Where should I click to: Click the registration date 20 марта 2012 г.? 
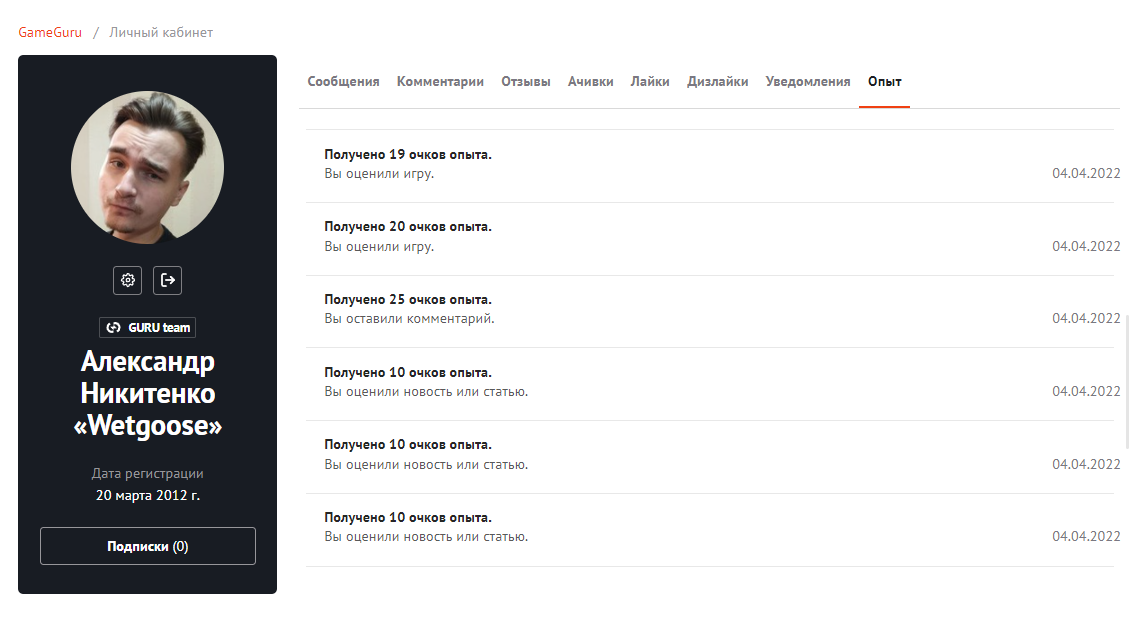point(147,495)
